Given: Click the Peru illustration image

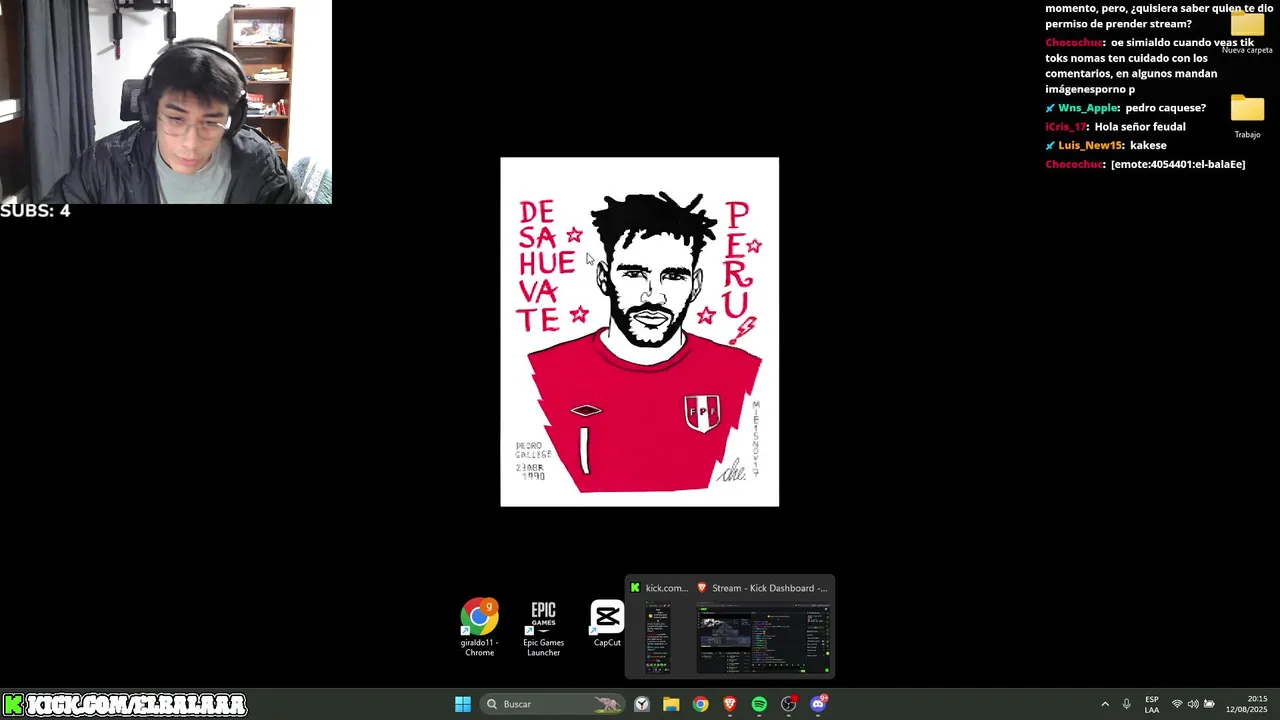Looking at the screenshot, I should (639, 331).
